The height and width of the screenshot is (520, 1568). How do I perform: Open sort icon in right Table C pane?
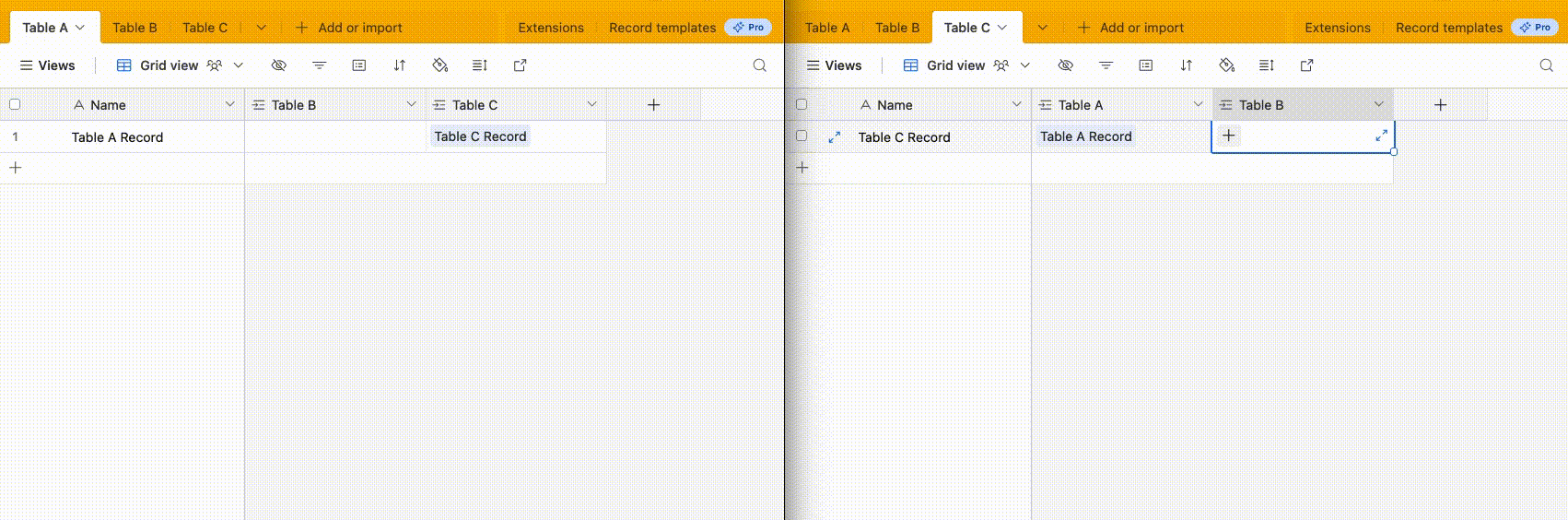(1187, 65)
